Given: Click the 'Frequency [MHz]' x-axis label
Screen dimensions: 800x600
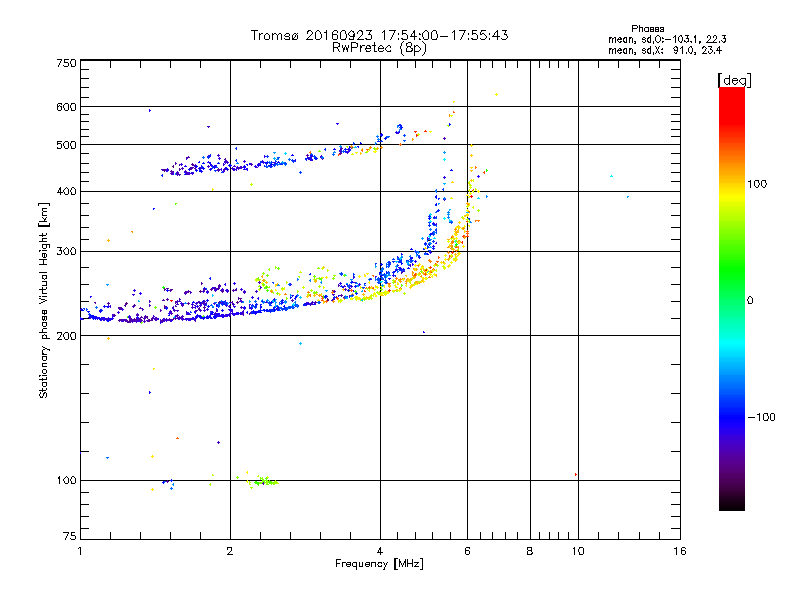Looking at the screenshot, I should tap(379, 564).
